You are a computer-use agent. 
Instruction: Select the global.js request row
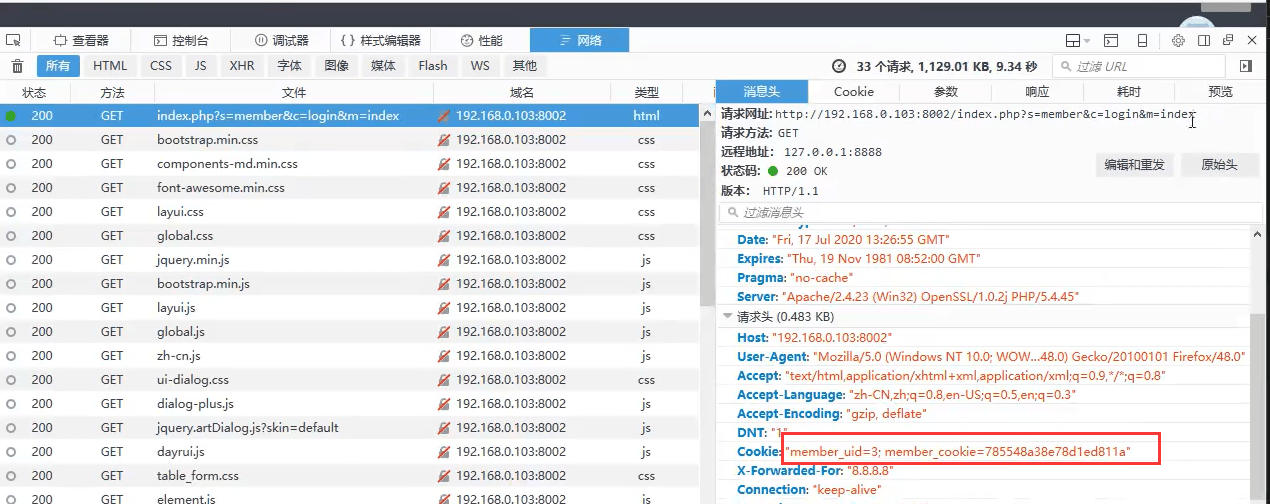(x=350, y=332)
